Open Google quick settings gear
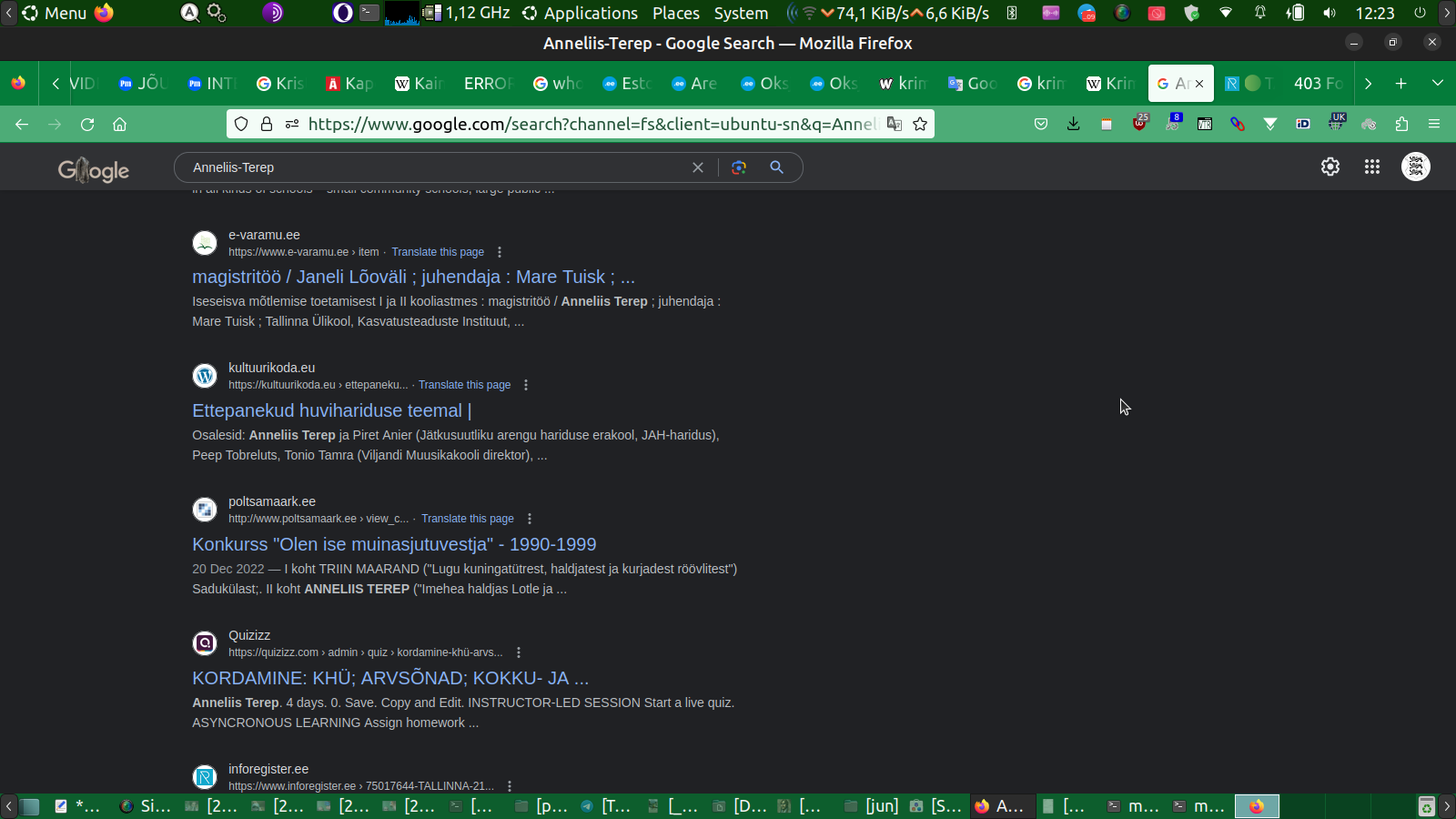Image resolution: width=1456 pixels, height=819 pixels. (x=1330, y=167)
